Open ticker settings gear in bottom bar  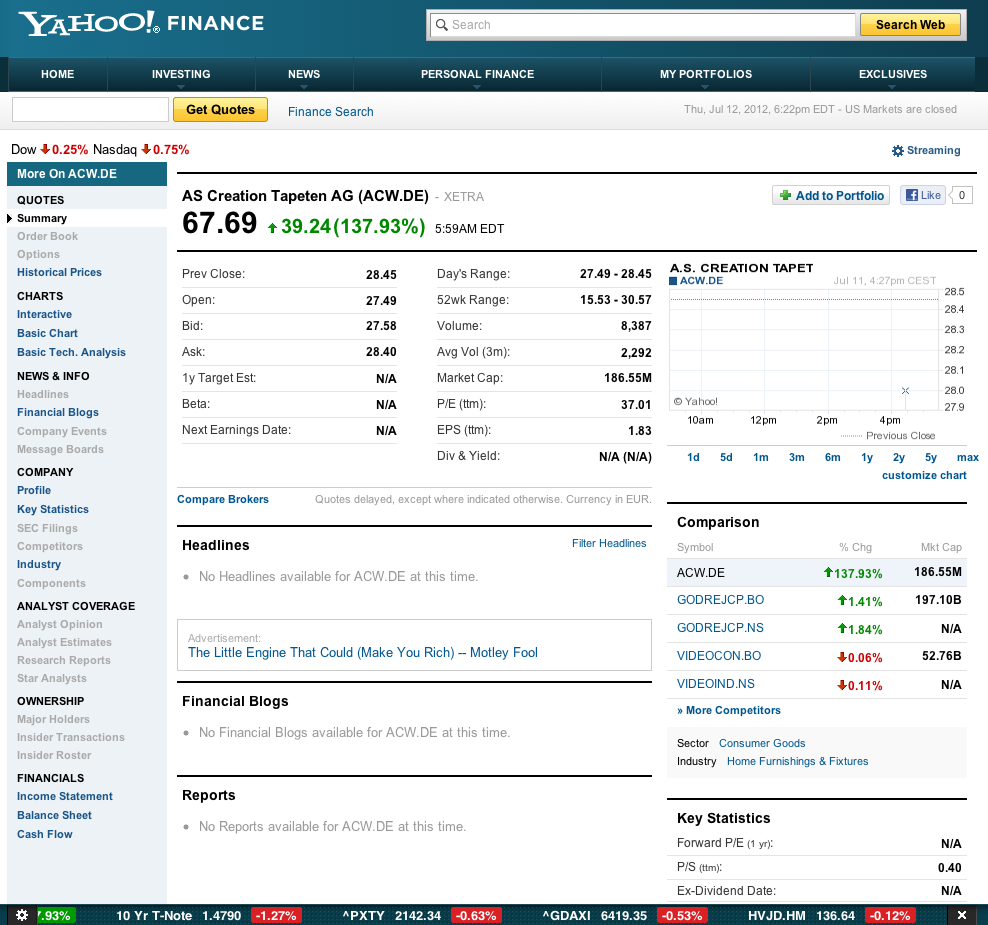[x=21, y=915]
